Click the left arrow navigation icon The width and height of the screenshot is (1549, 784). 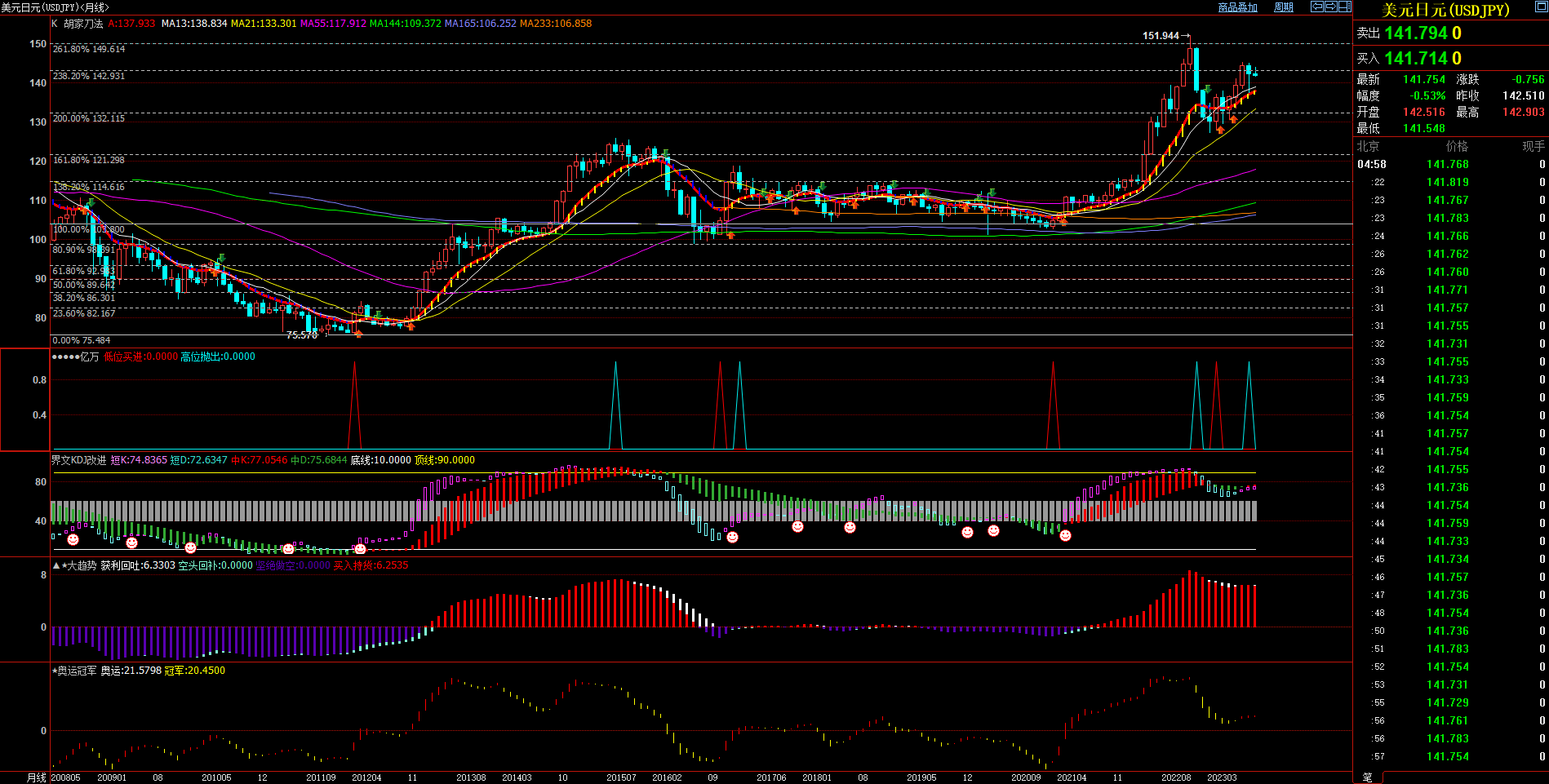pyautogui.click(x=1316, y=7)
